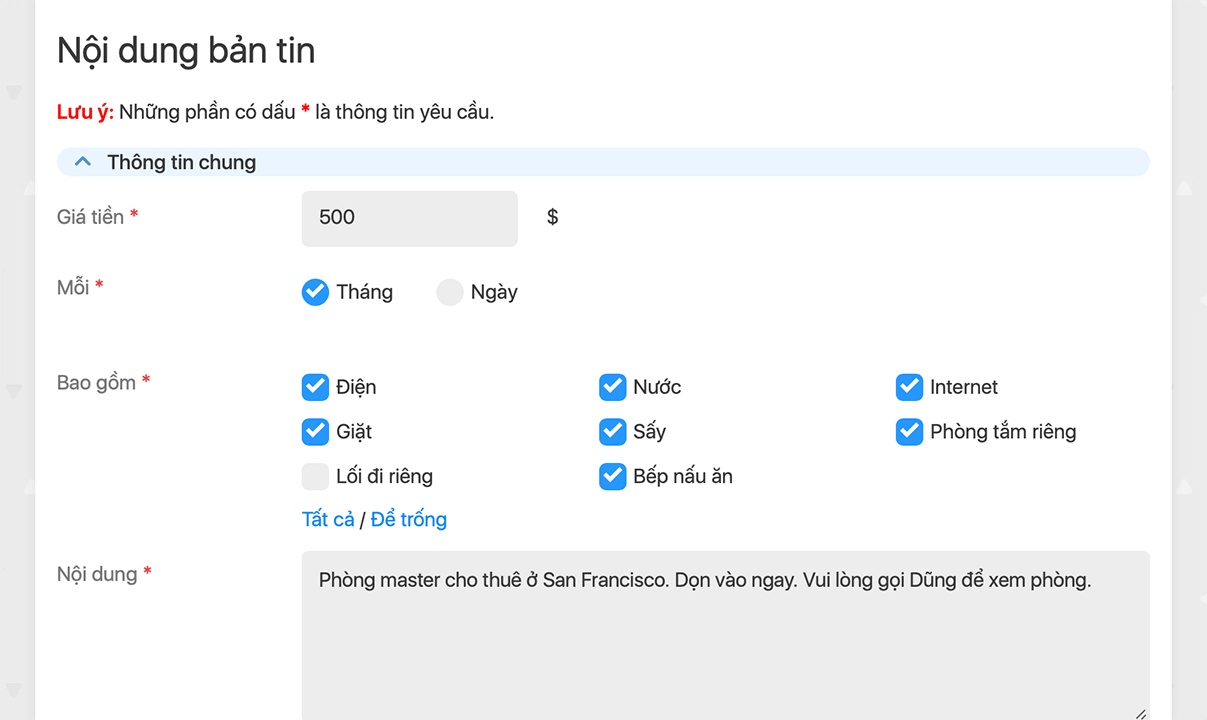Toggle the Internet checkbox
Viewport: 1207px width, 720px height.
[909, 387]
